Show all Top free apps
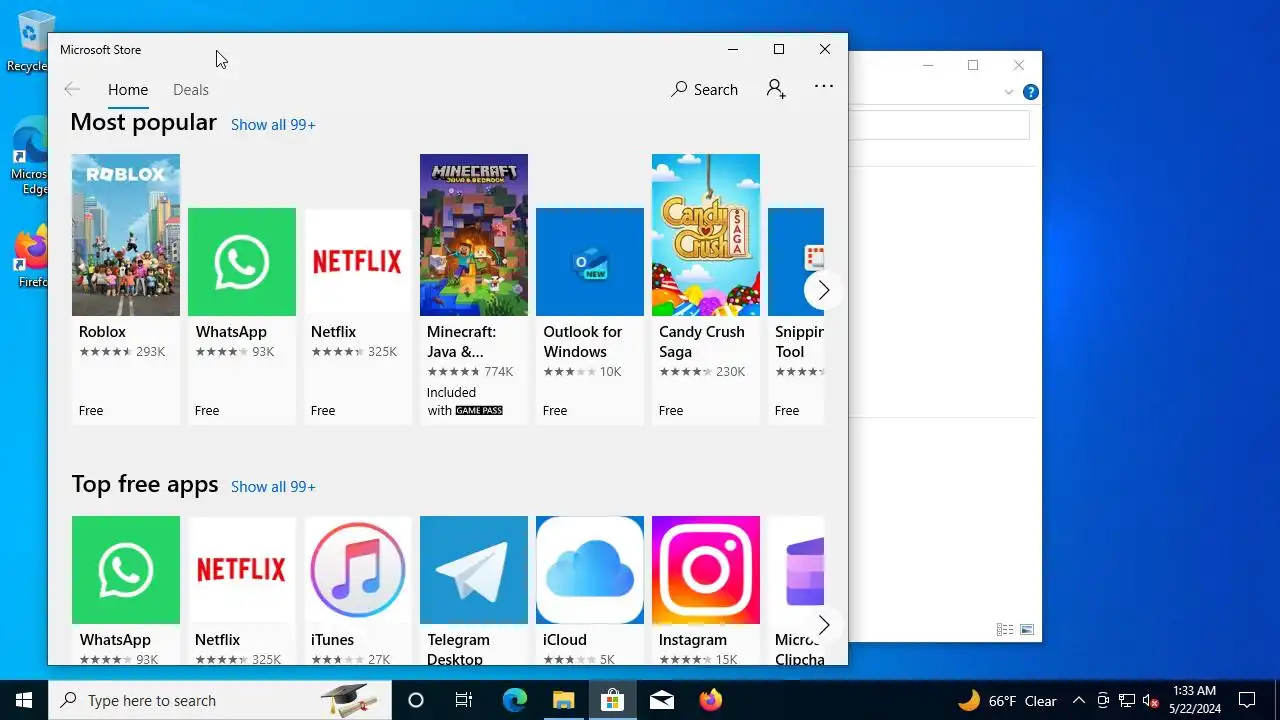1280x720 pixels. coord(273,487)
